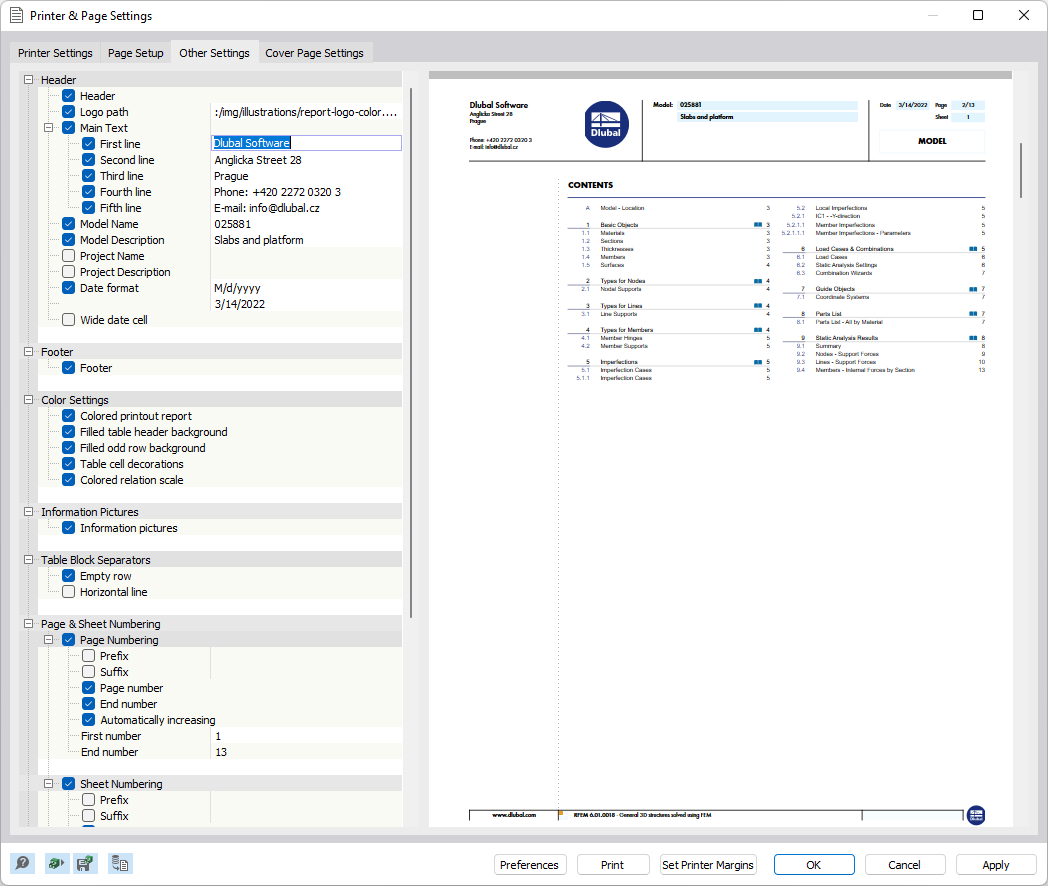Click the Fifth line e-mail value

coord(267,208)
